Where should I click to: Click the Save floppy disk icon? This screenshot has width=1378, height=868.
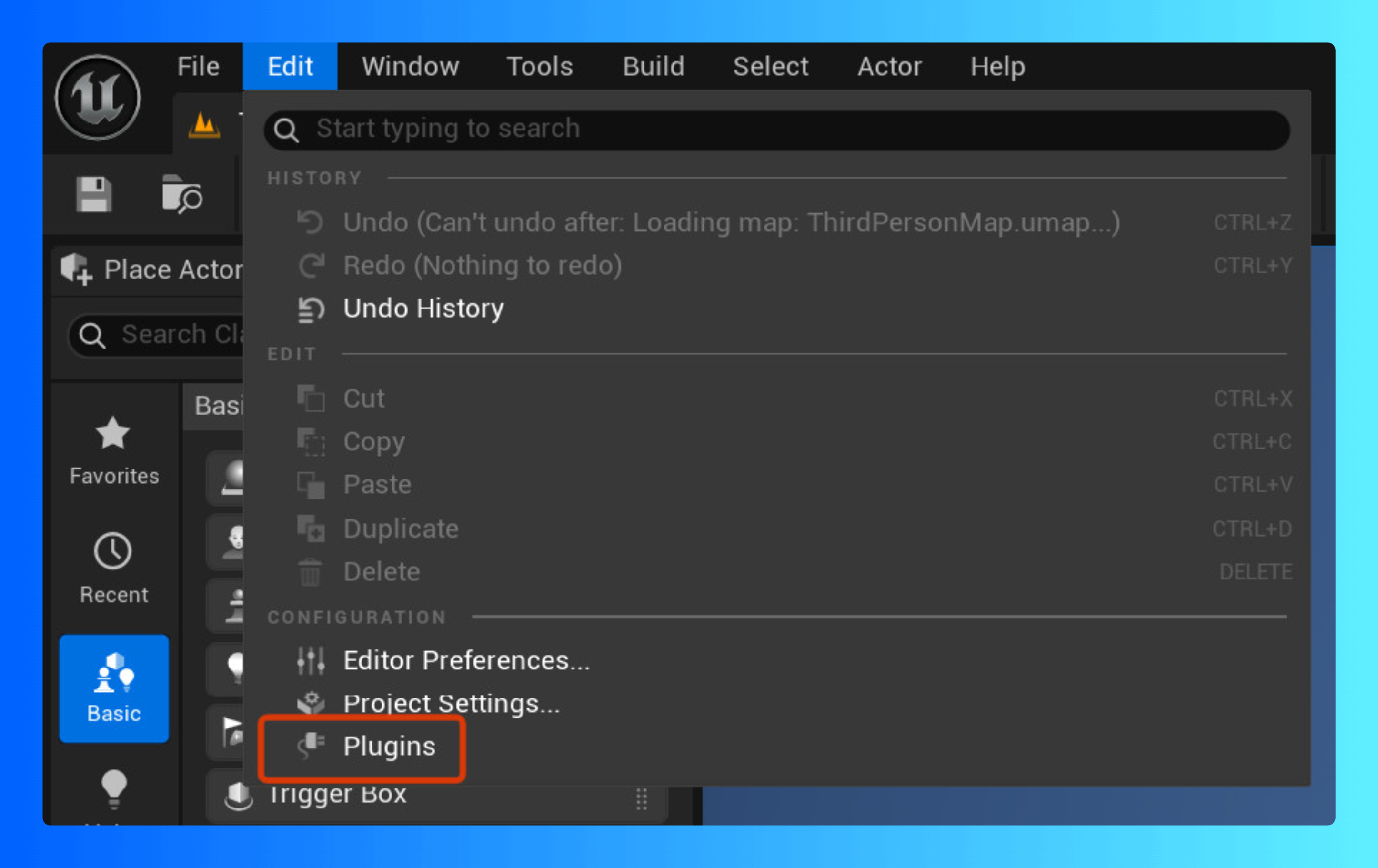click(93, 194)
